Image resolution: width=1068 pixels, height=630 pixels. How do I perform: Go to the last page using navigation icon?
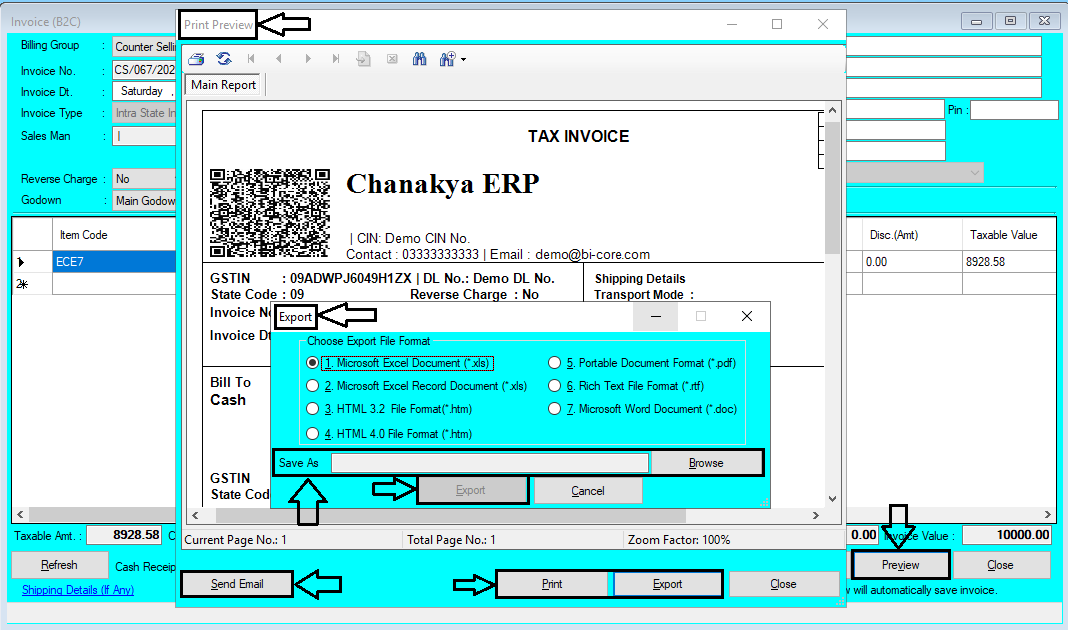[336, 59]
